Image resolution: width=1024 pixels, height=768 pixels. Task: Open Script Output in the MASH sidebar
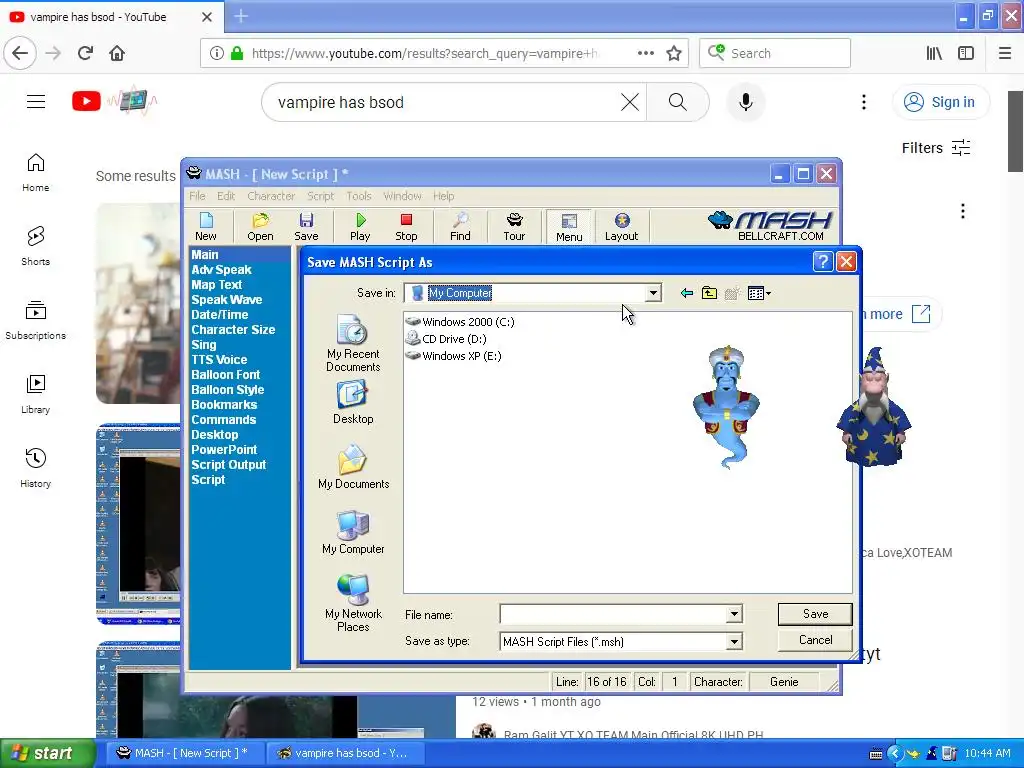(229, 465)
